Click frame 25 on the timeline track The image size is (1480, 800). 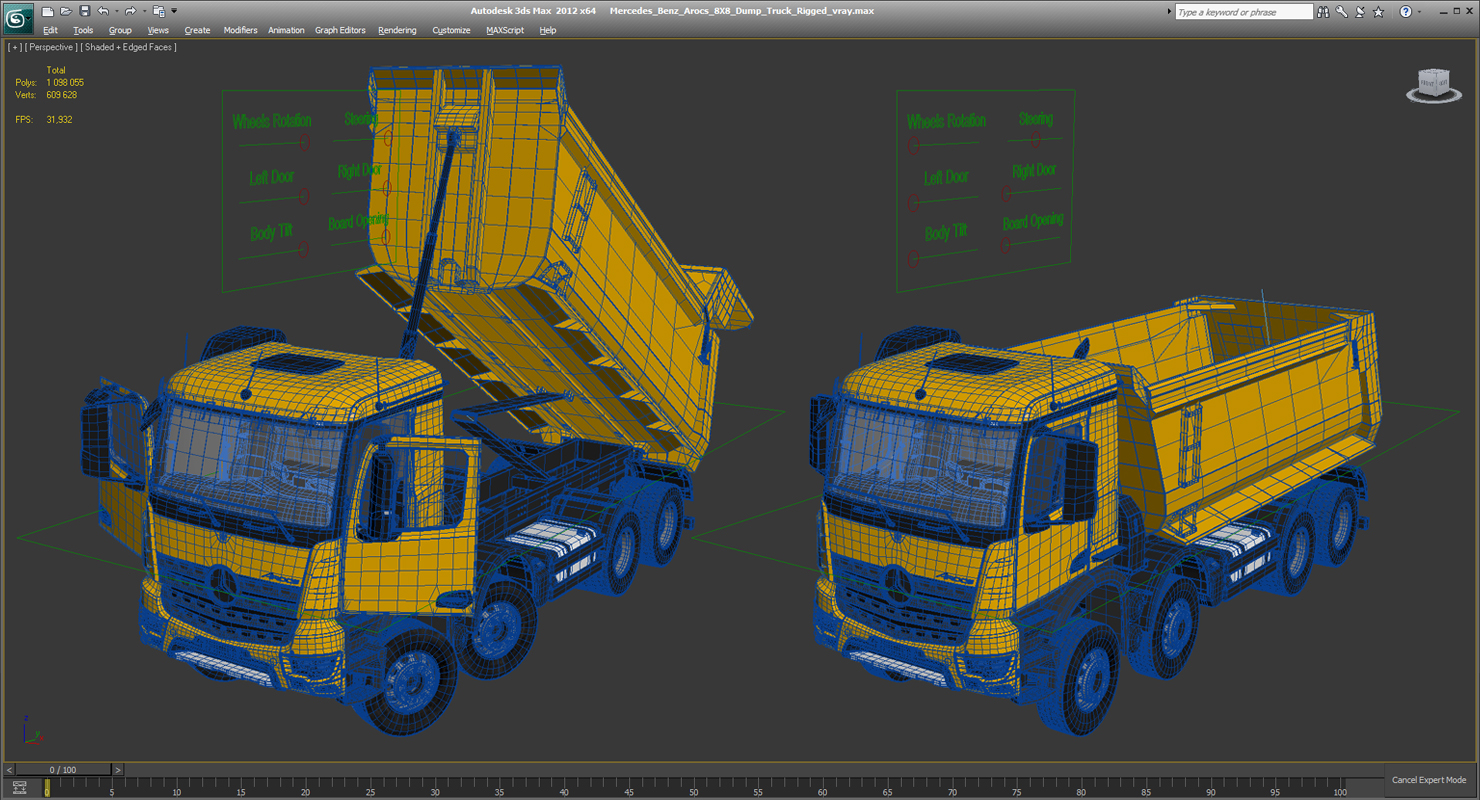tap(370, 788)
